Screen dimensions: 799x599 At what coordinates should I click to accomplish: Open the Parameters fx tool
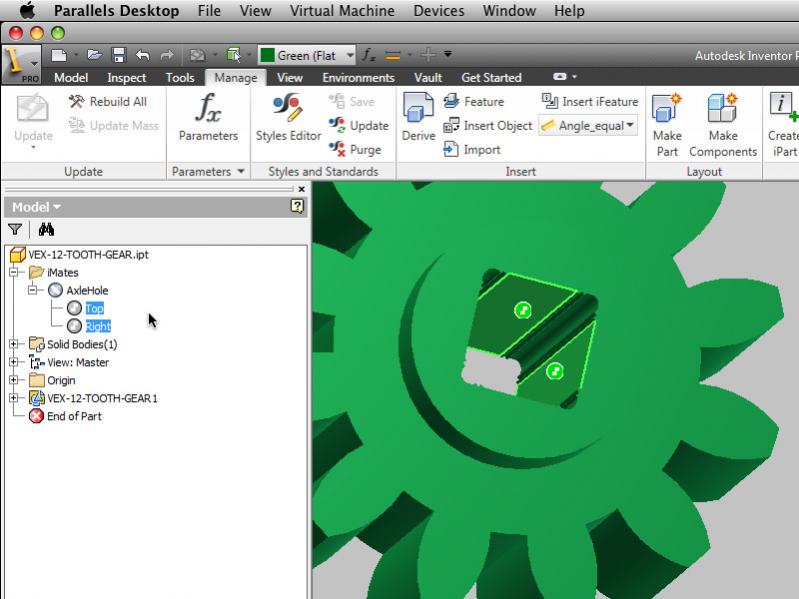208,117
